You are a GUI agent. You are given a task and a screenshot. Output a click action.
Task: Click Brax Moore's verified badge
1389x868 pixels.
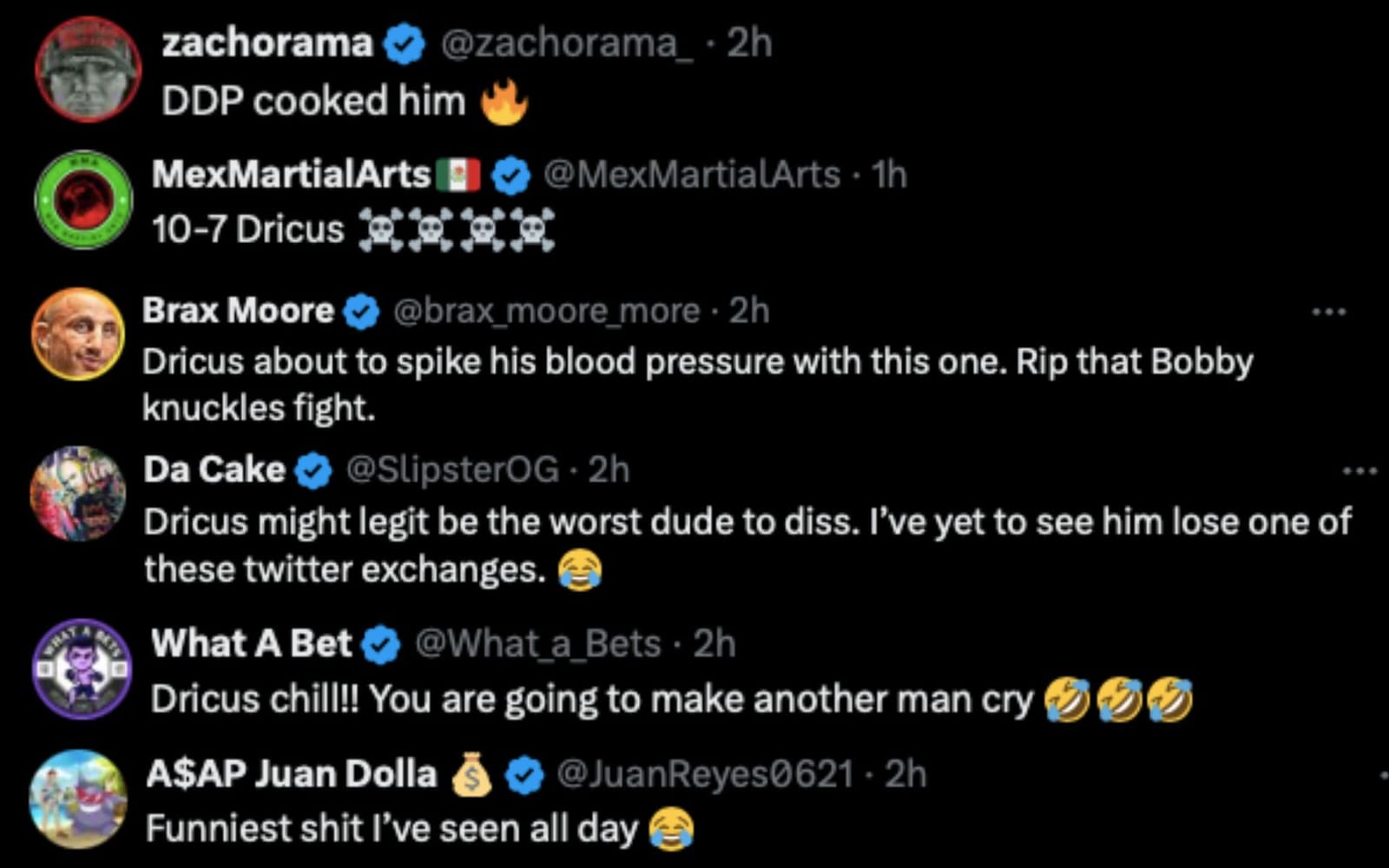click(x=362, y=312)
